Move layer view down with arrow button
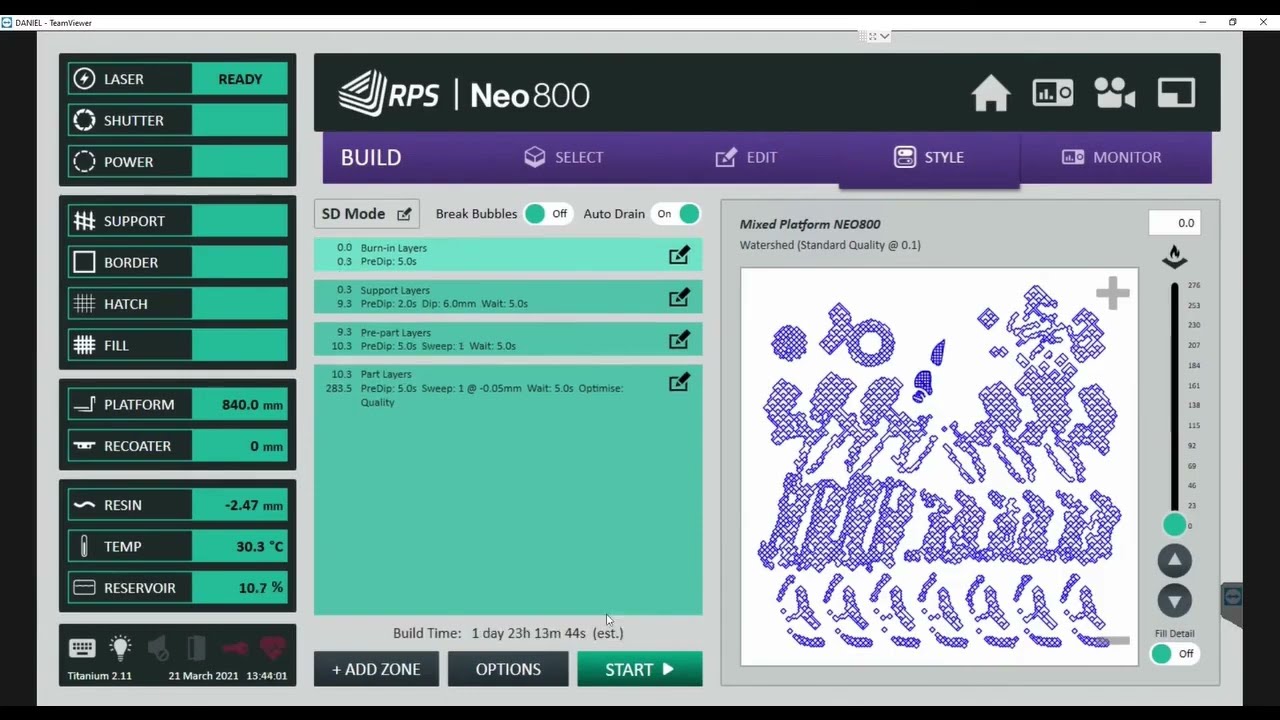Viewport: 1280px width, 720px height. 1175,600
